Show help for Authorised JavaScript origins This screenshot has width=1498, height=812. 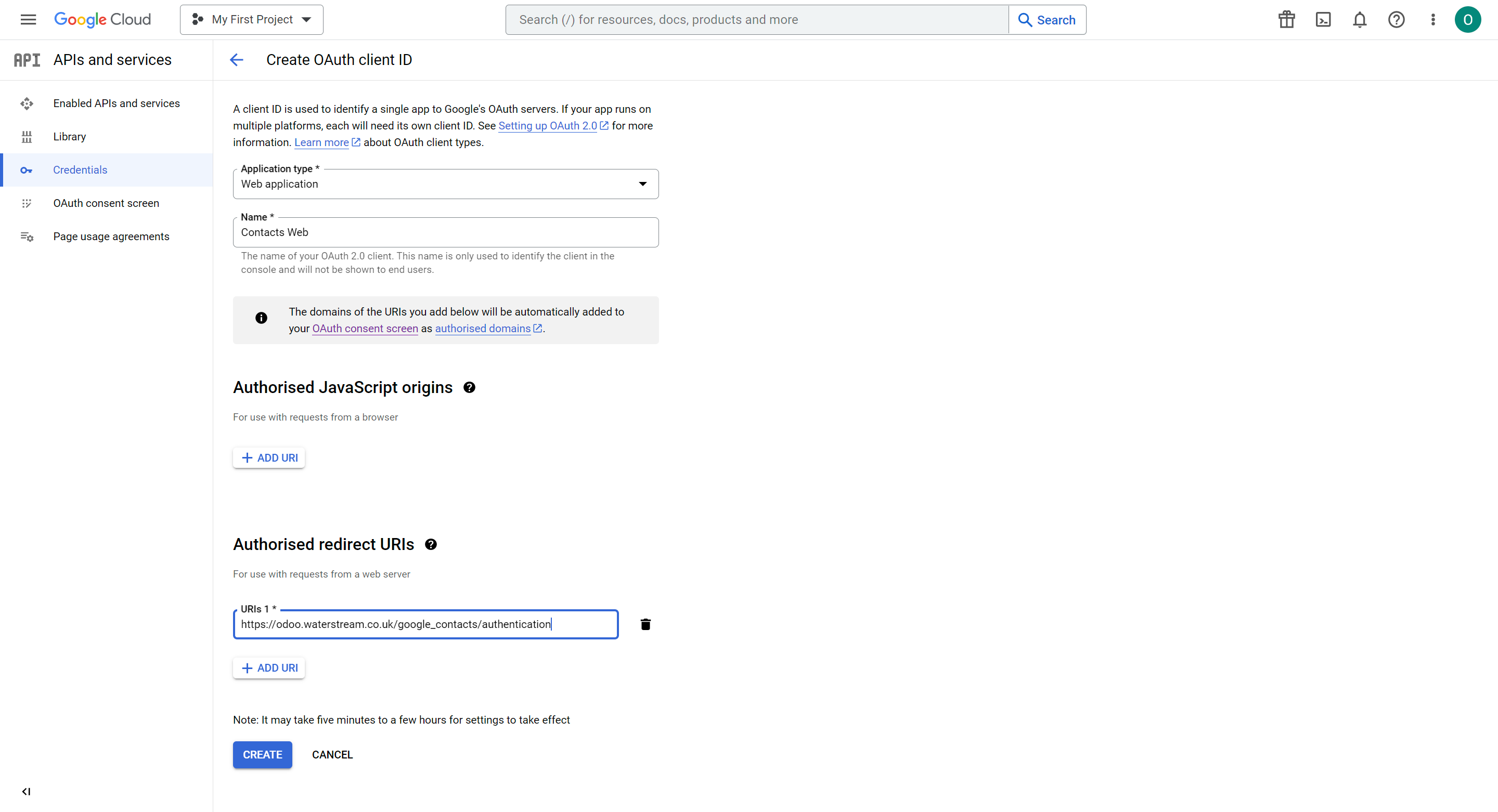469,388
